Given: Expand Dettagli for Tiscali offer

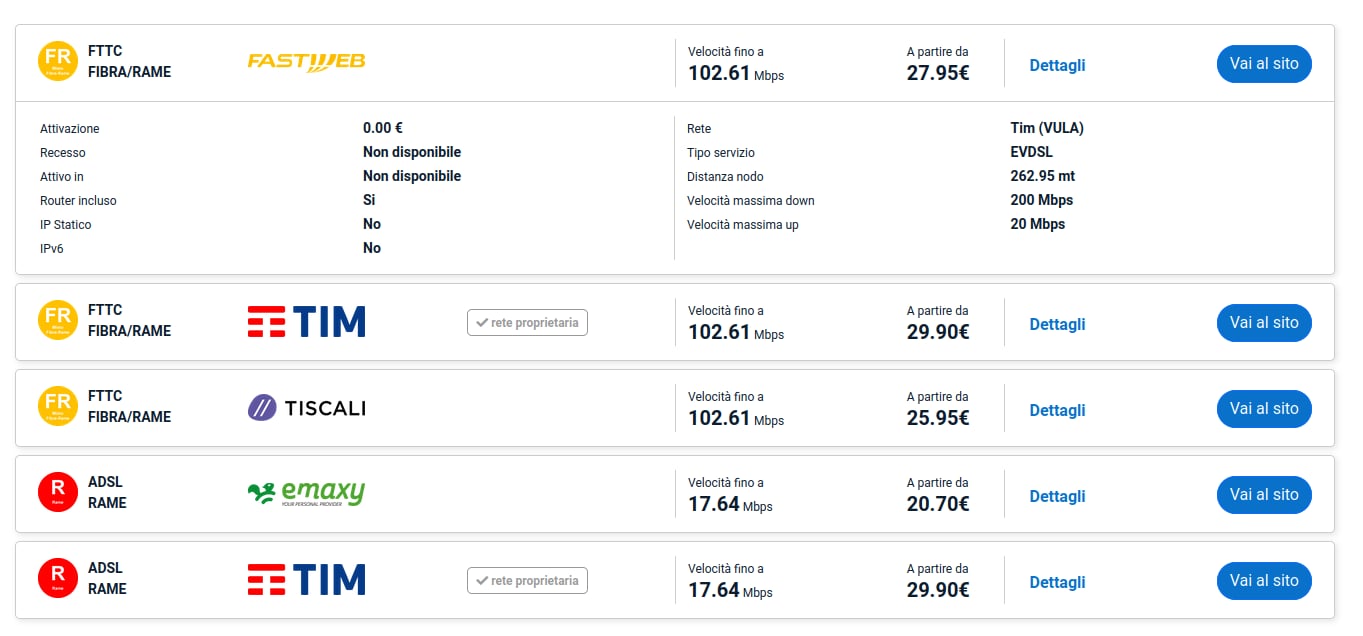Looking at the screenshot, I should coord(1057,410).
